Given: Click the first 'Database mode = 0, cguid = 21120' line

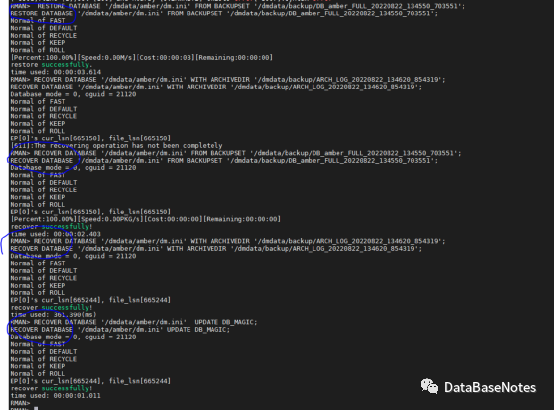Looking at the screenshot, I should click(73, 94).
